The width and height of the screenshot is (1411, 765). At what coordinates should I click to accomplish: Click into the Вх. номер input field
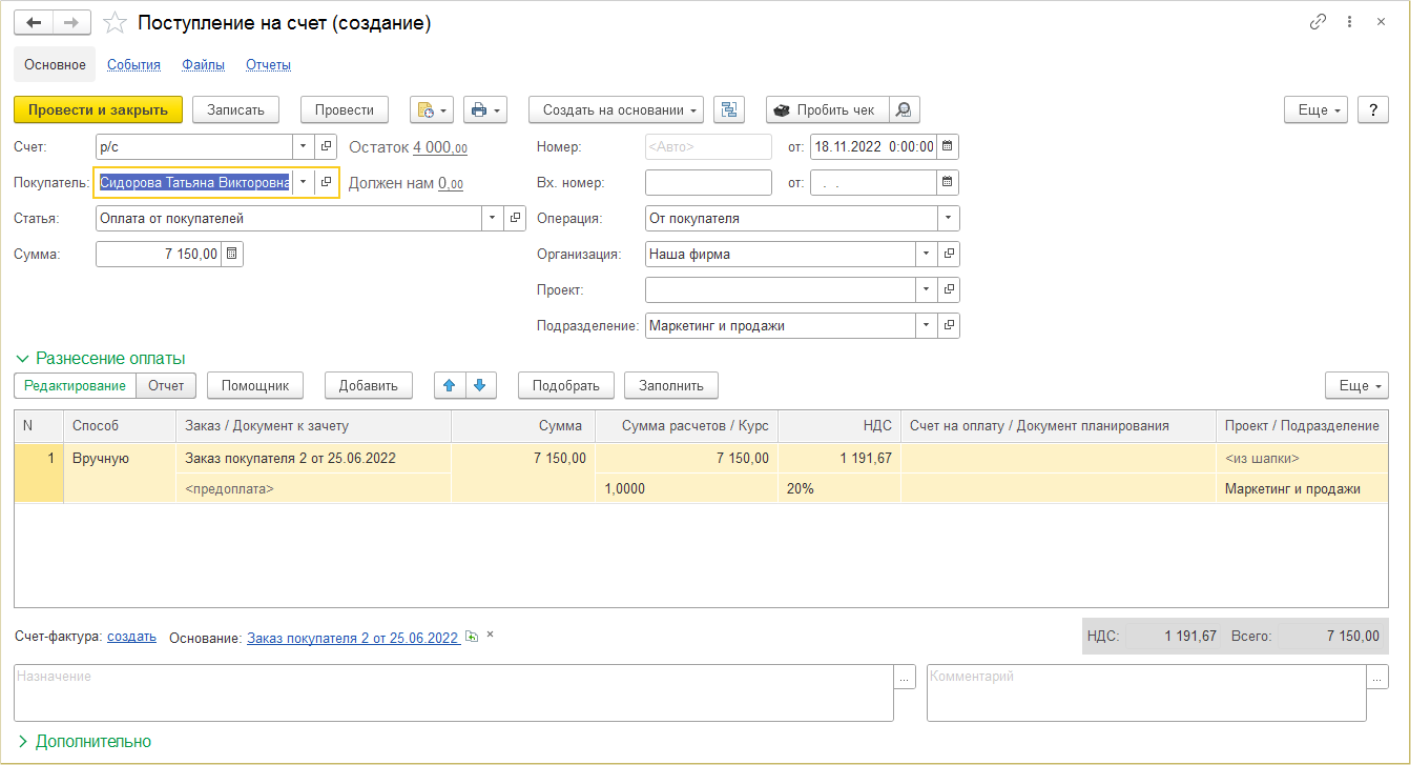click(x=709, y=183)
